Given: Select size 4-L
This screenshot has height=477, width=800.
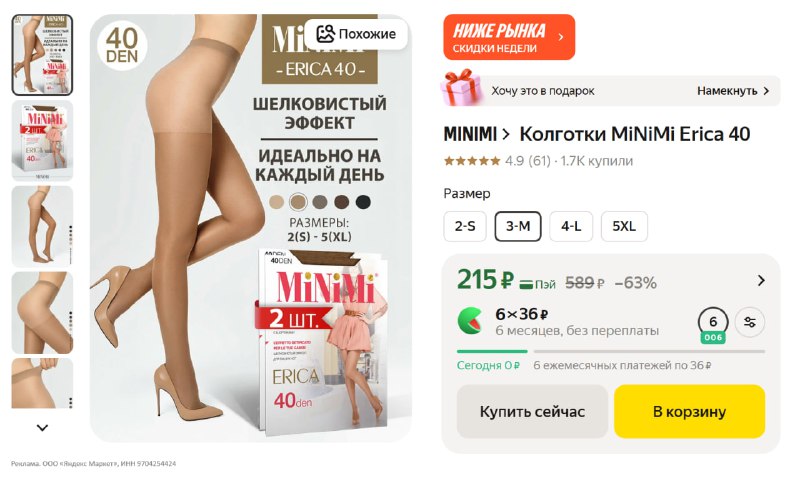Looking at the screenshot, I should pyautogui.click(x=571, y=226).
